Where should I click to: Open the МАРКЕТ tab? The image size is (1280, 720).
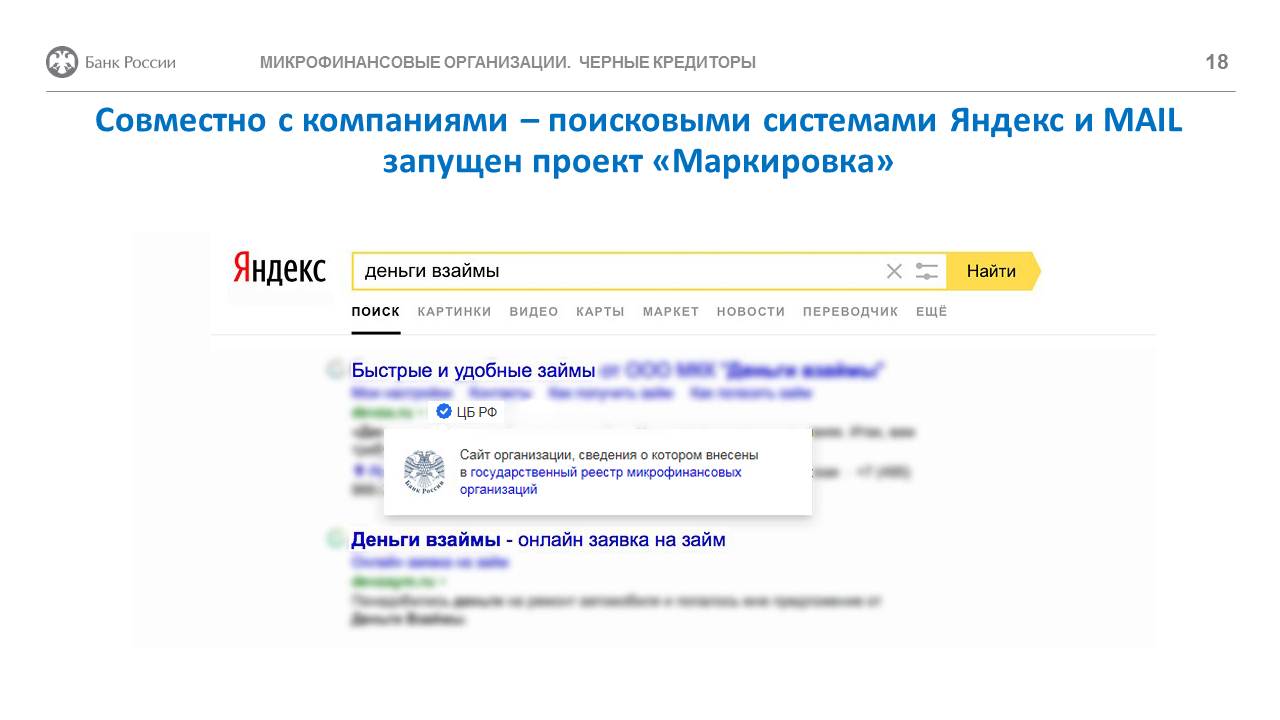[671, 312]
